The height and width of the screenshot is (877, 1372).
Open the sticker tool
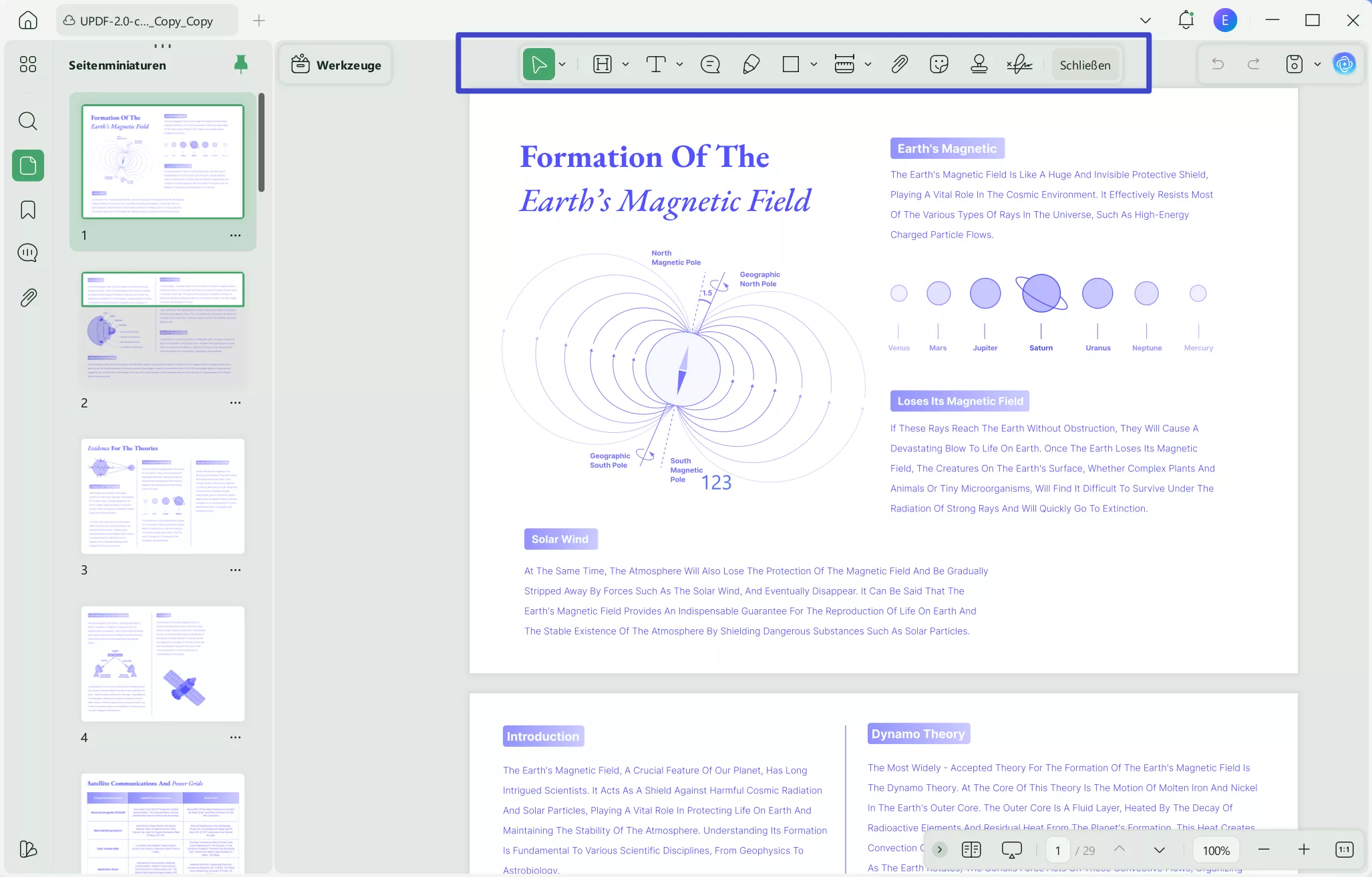(939, 65)
